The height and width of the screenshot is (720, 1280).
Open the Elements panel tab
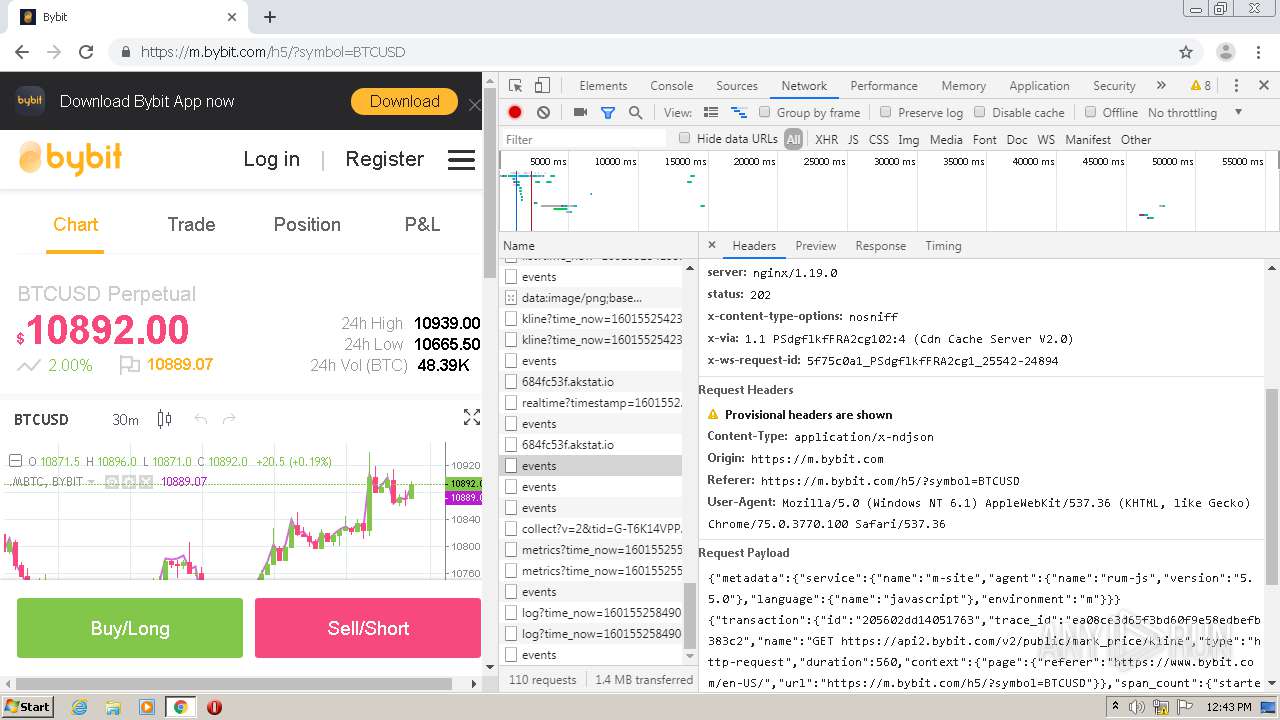point(603,86)
